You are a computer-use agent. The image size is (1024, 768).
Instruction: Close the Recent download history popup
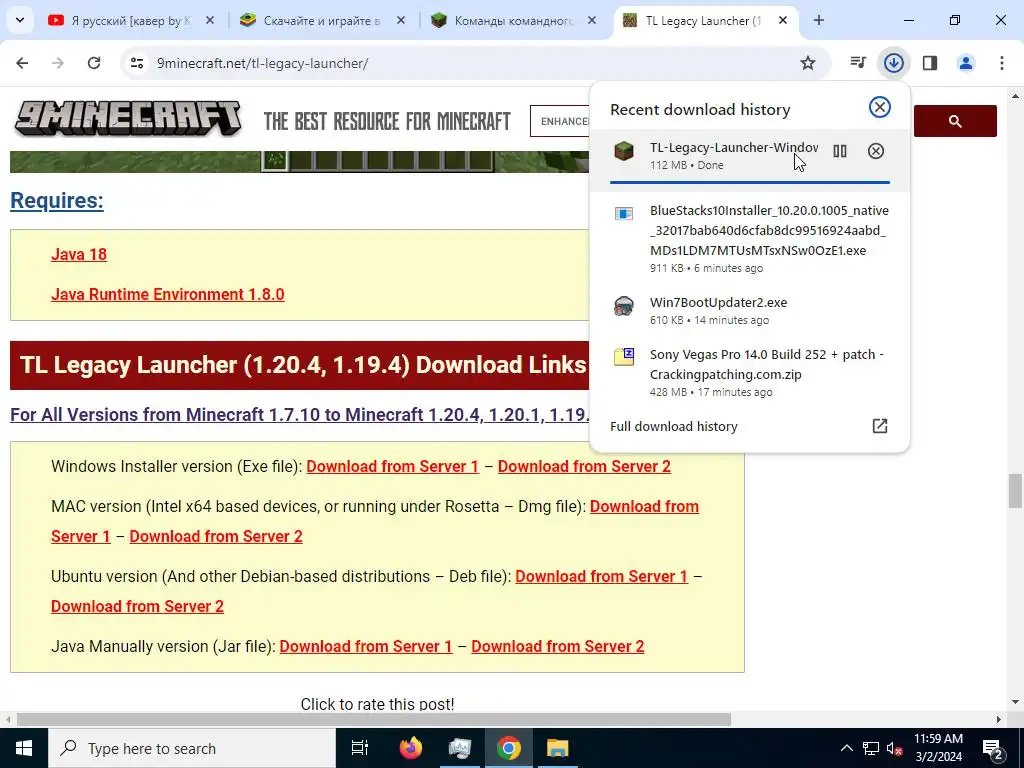880,107
